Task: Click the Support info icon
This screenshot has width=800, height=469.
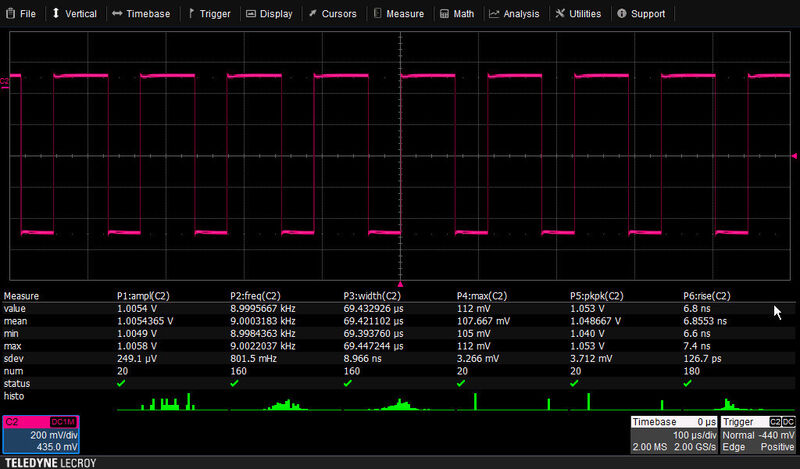Action: pos(621,13)
